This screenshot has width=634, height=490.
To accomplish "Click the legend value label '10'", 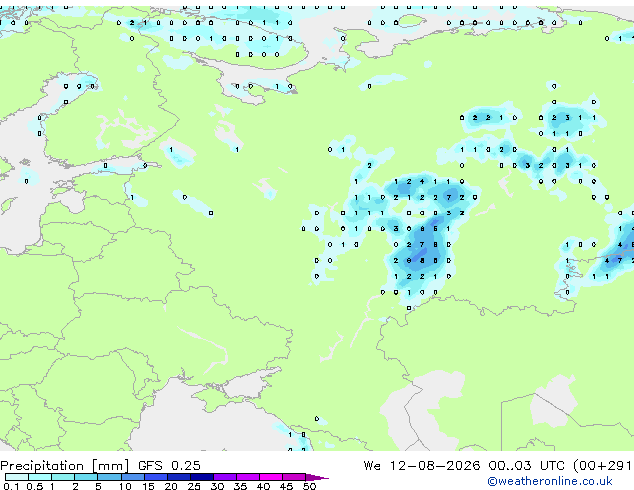I will 125,486.
